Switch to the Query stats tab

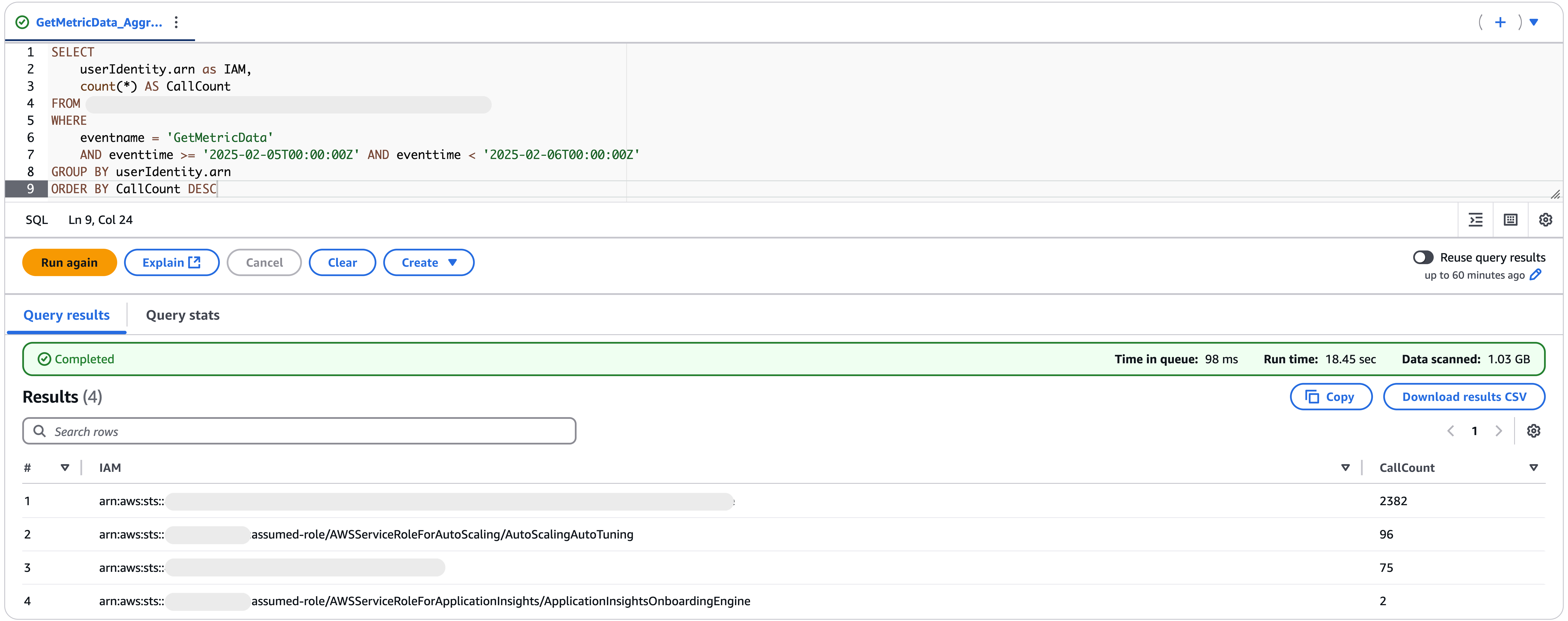(183, 315)
